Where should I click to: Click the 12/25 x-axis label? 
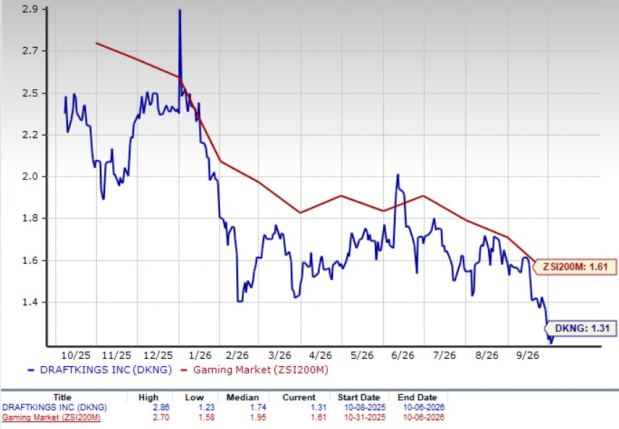[158, 356]
